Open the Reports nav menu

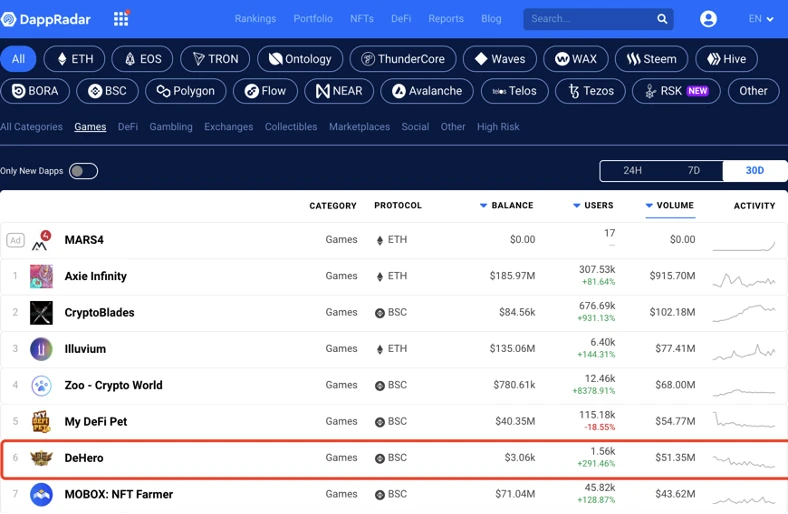[446, 19]
